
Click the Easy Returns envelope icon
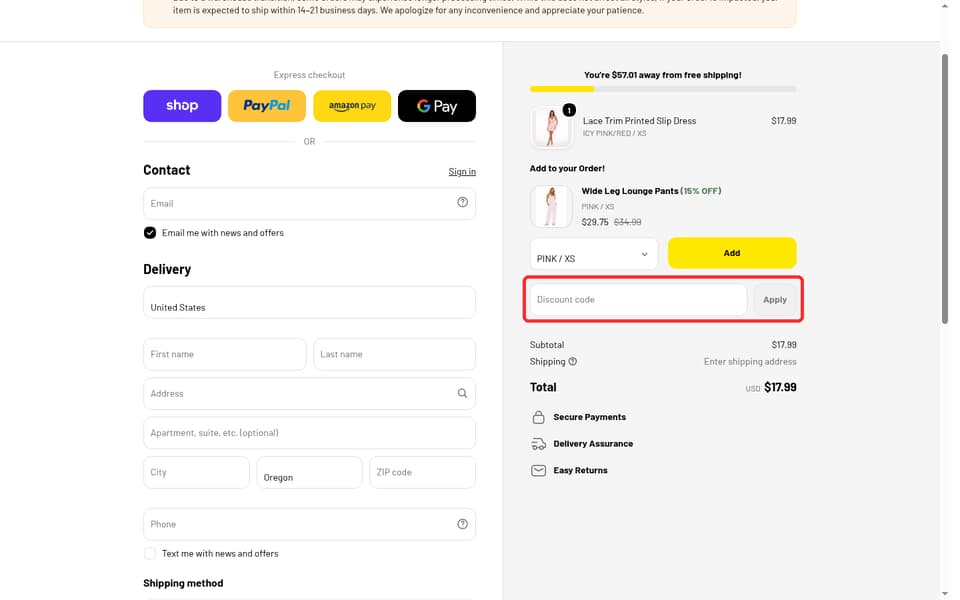[538, 470]
